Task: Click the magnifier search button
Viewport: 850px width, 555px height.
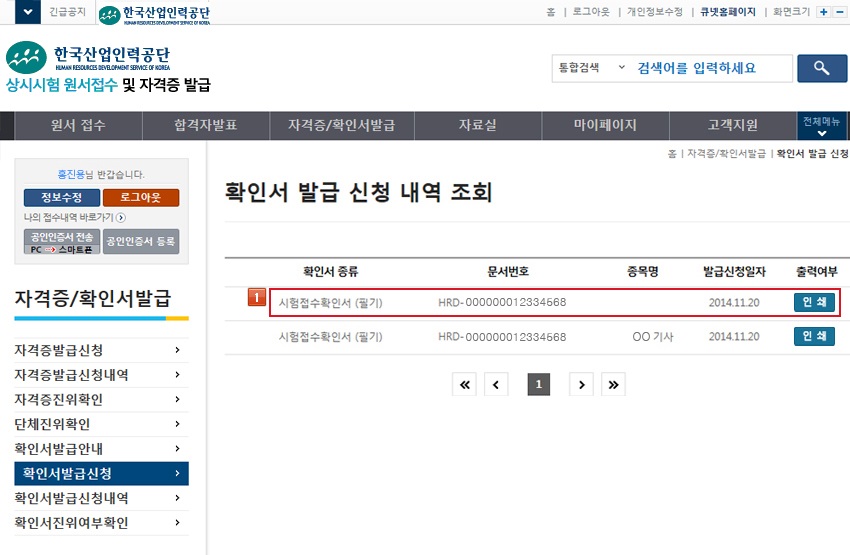Action: point(822,68)
